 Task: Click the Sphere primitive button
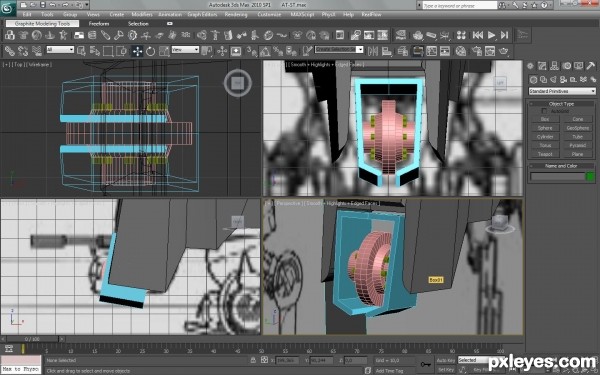pos(545,128)
